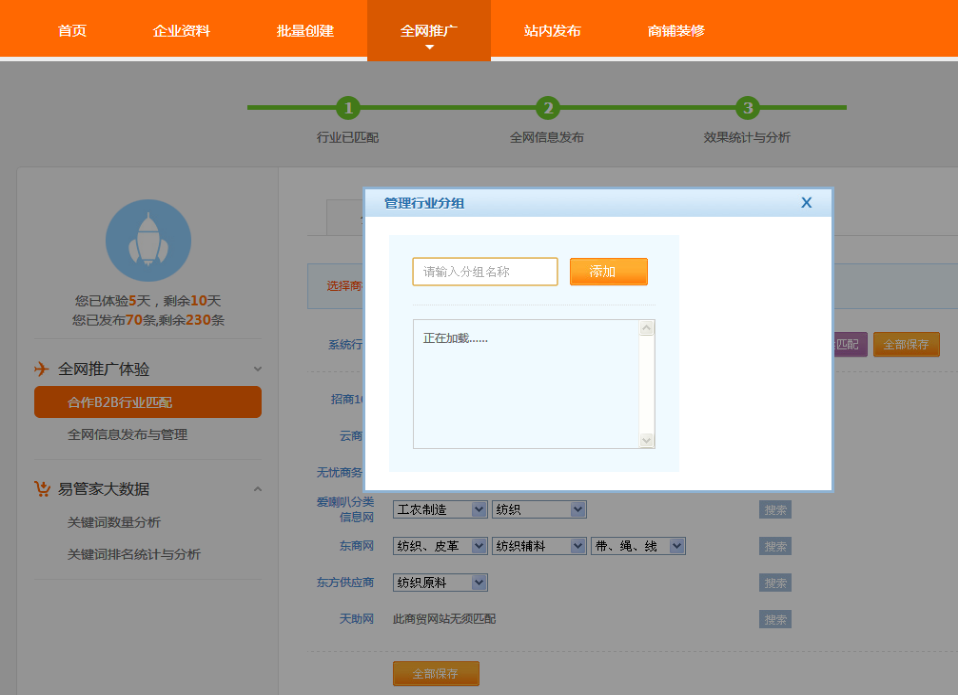Screen dimensions: 958x696
Task: Click the airplane icon beside 全网推广体验
Action: 42,369
